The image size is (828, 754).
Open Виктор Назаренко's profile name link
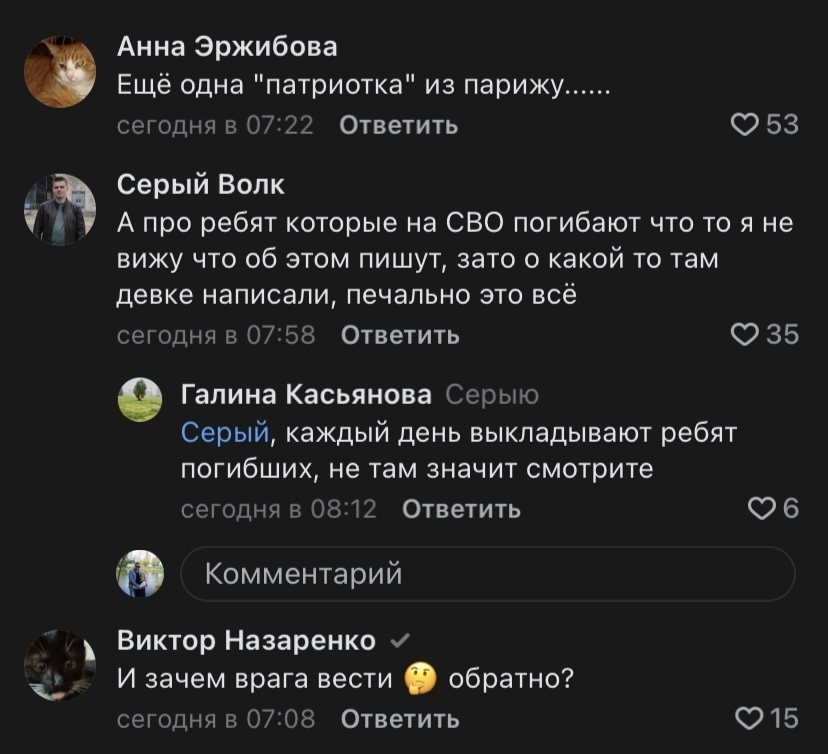[246, 640]
